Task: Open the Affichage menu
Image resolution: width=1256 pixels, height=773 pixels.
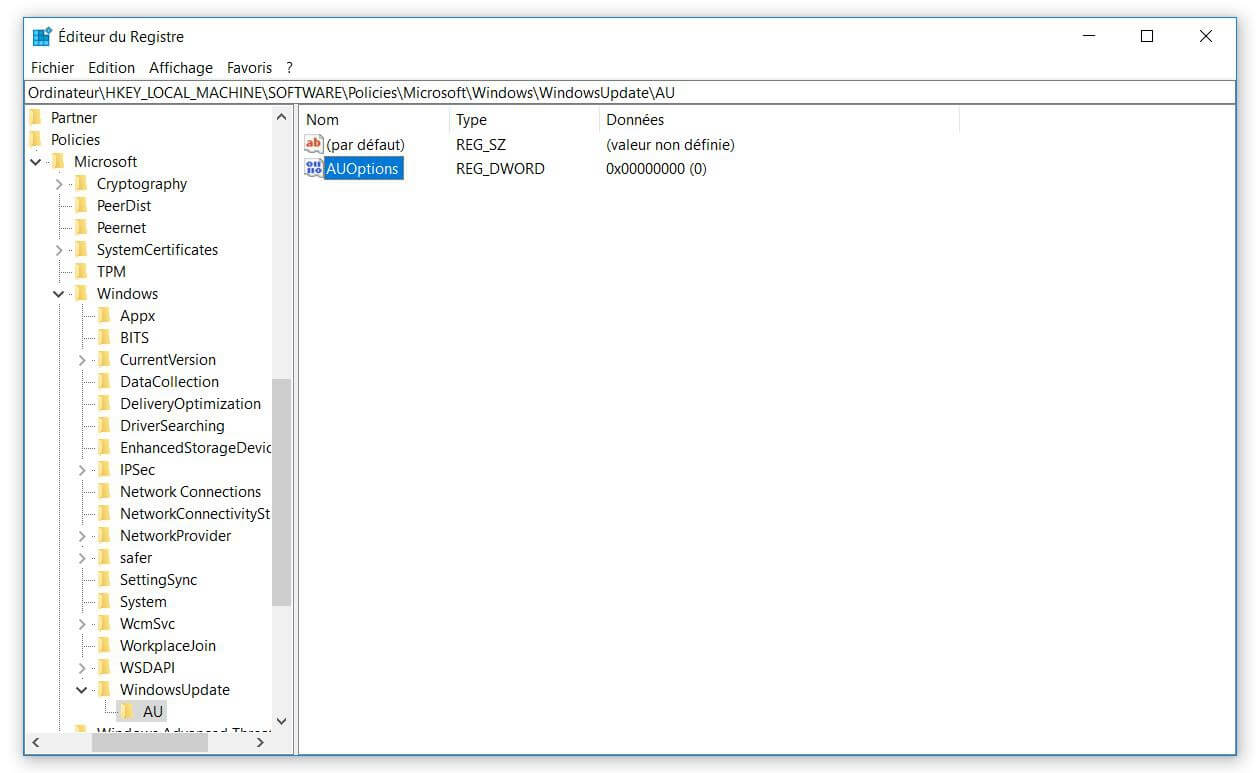Action: coord(181,68)
